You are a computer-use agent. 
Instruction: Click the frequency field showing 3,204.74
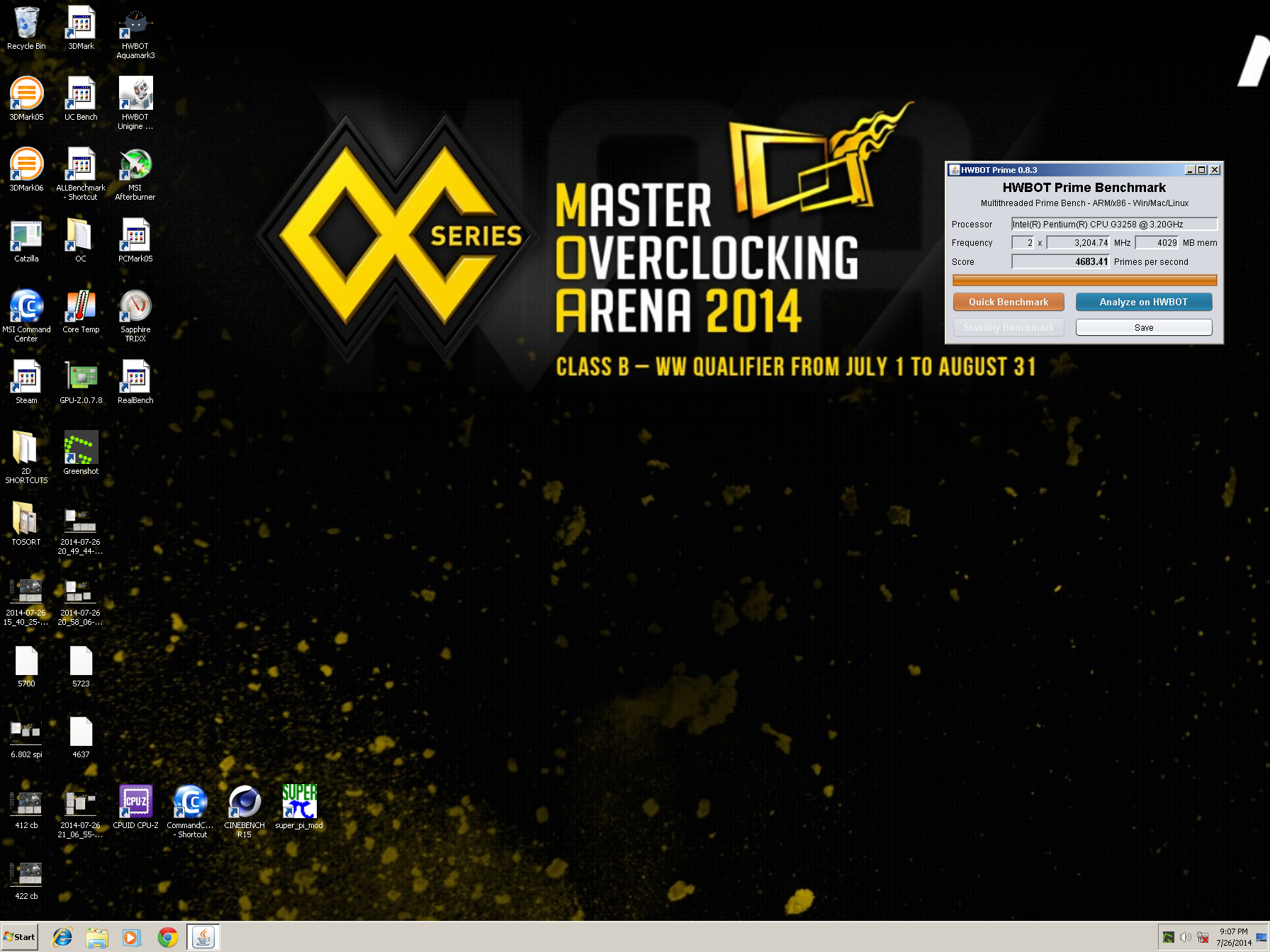(1078, 242)
